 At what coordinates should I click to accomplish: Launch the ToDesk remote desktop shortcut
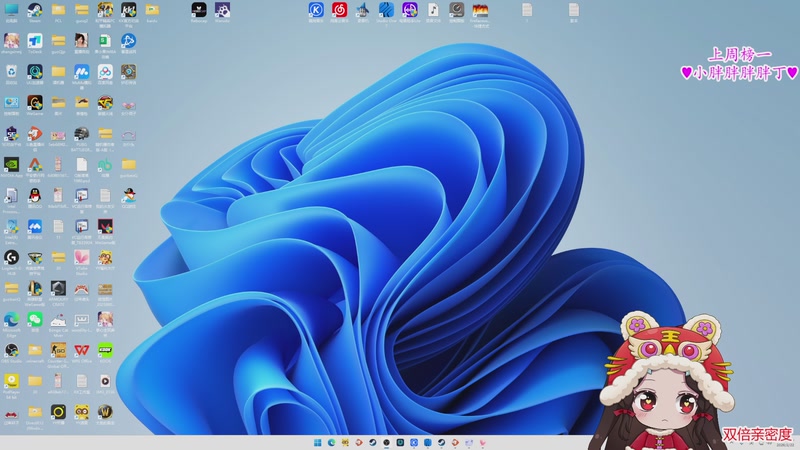pyautogui.click(x=35, y=41)
